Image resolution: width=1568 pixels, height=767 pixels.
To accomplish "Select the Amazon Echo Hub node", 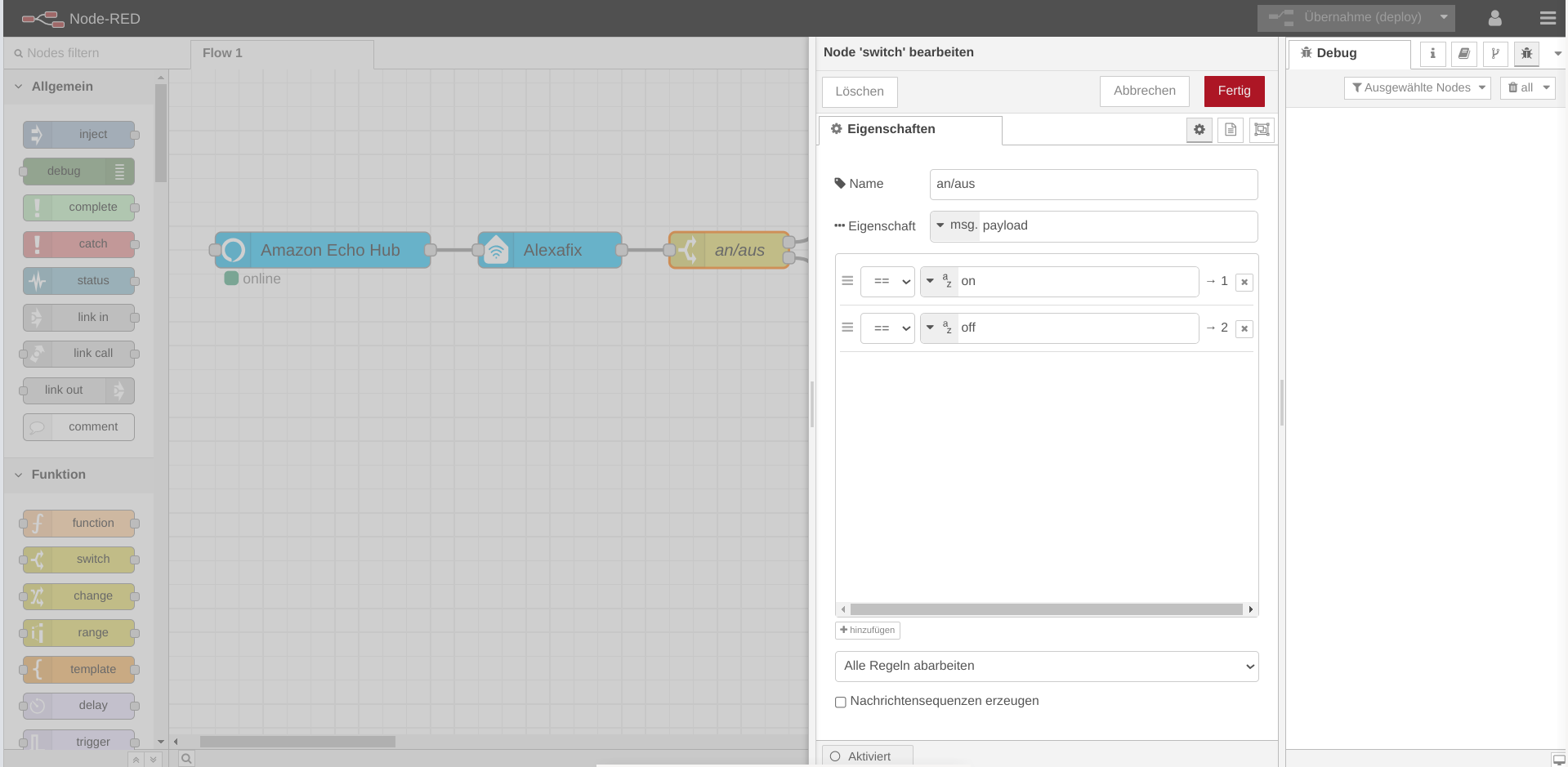I will tap(323, 250).
